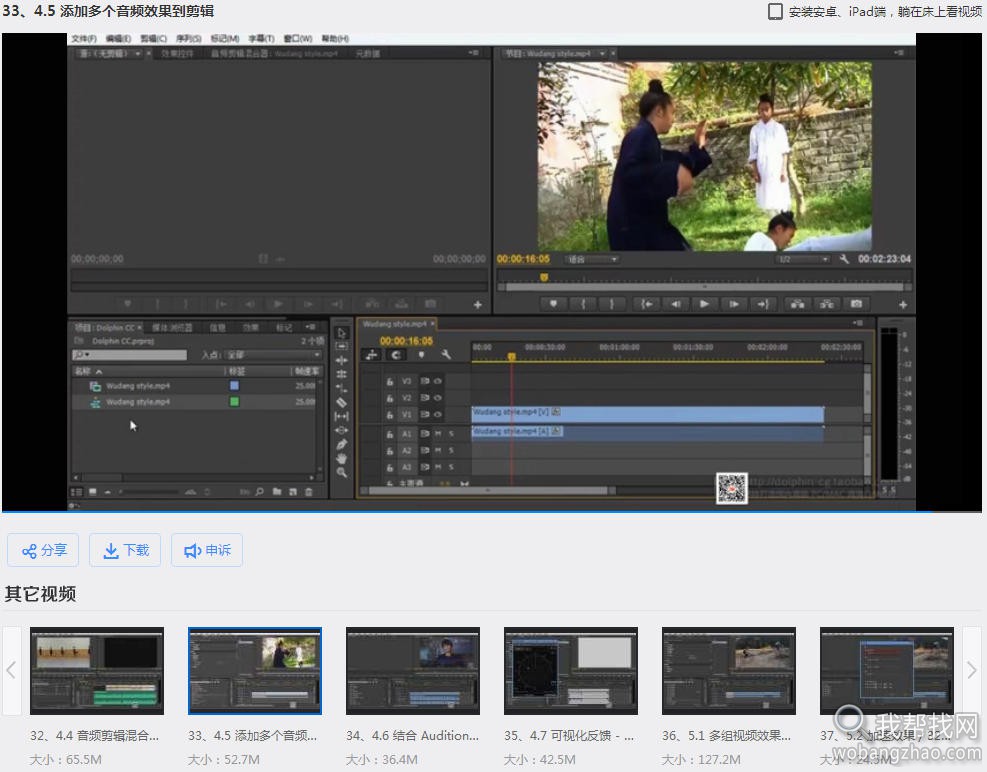
Task: Click Program monitor Play button
Action: (704, 304)
